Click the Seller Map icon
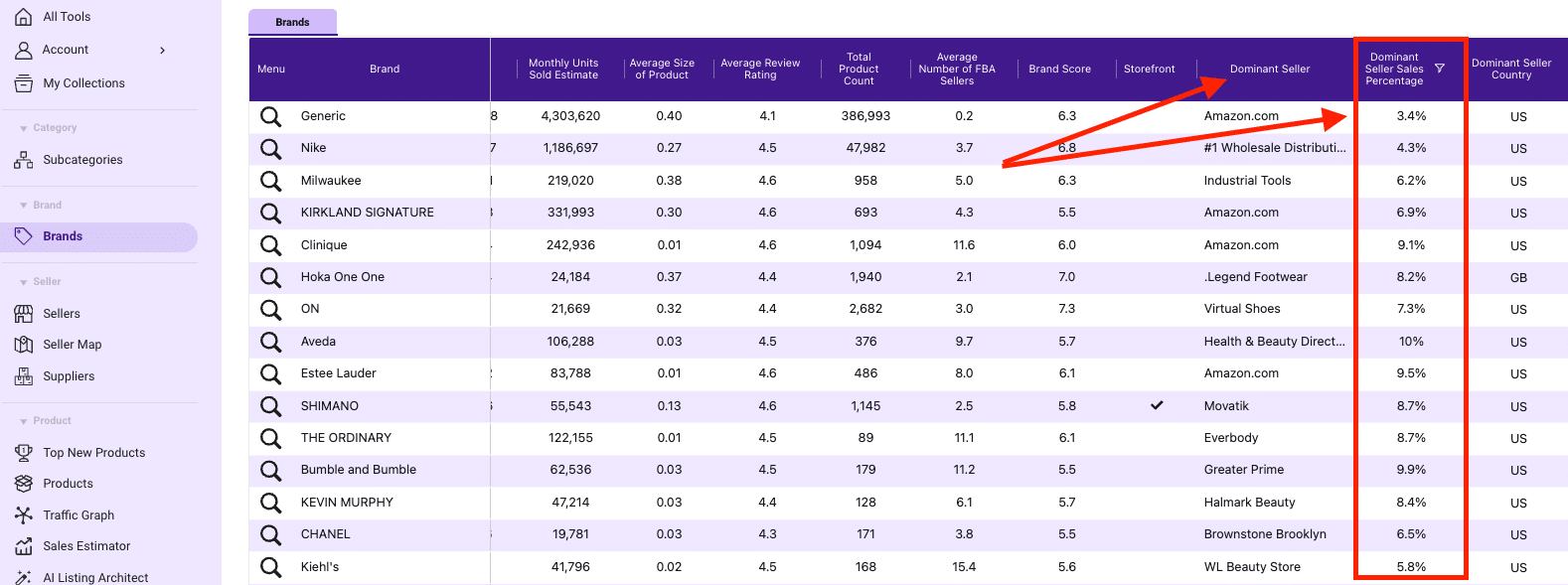The width and height of the screenshot is (1568, 585). point(24,345)
